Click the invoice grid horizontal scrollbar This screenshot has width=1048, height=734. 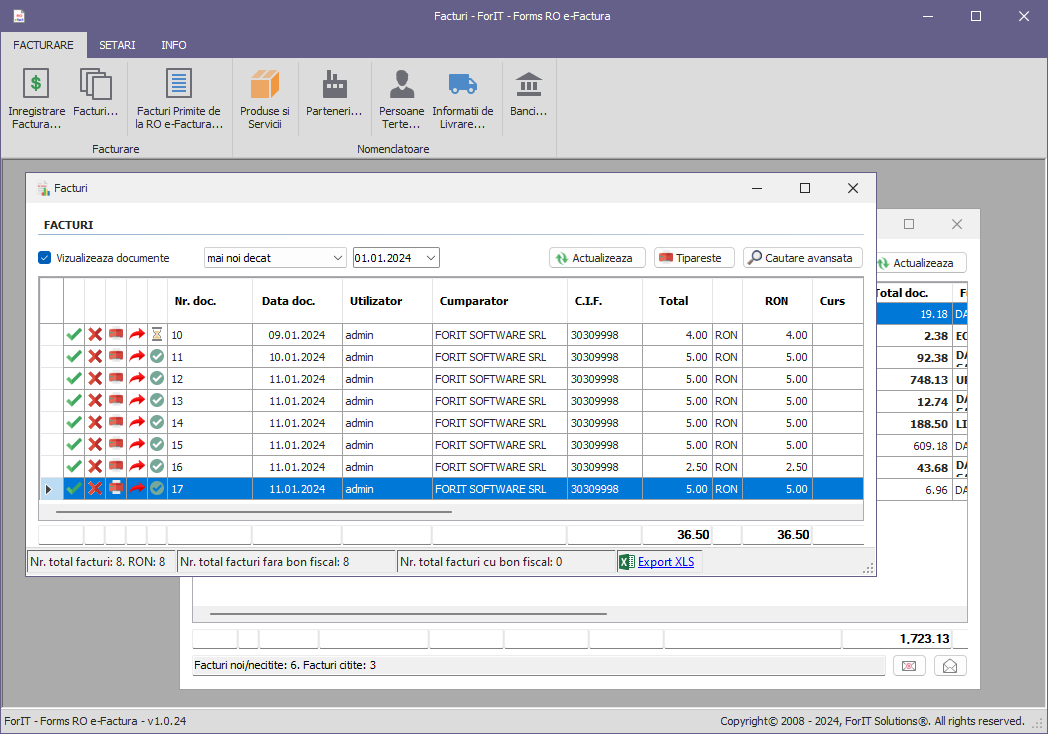tap(254, 511)
